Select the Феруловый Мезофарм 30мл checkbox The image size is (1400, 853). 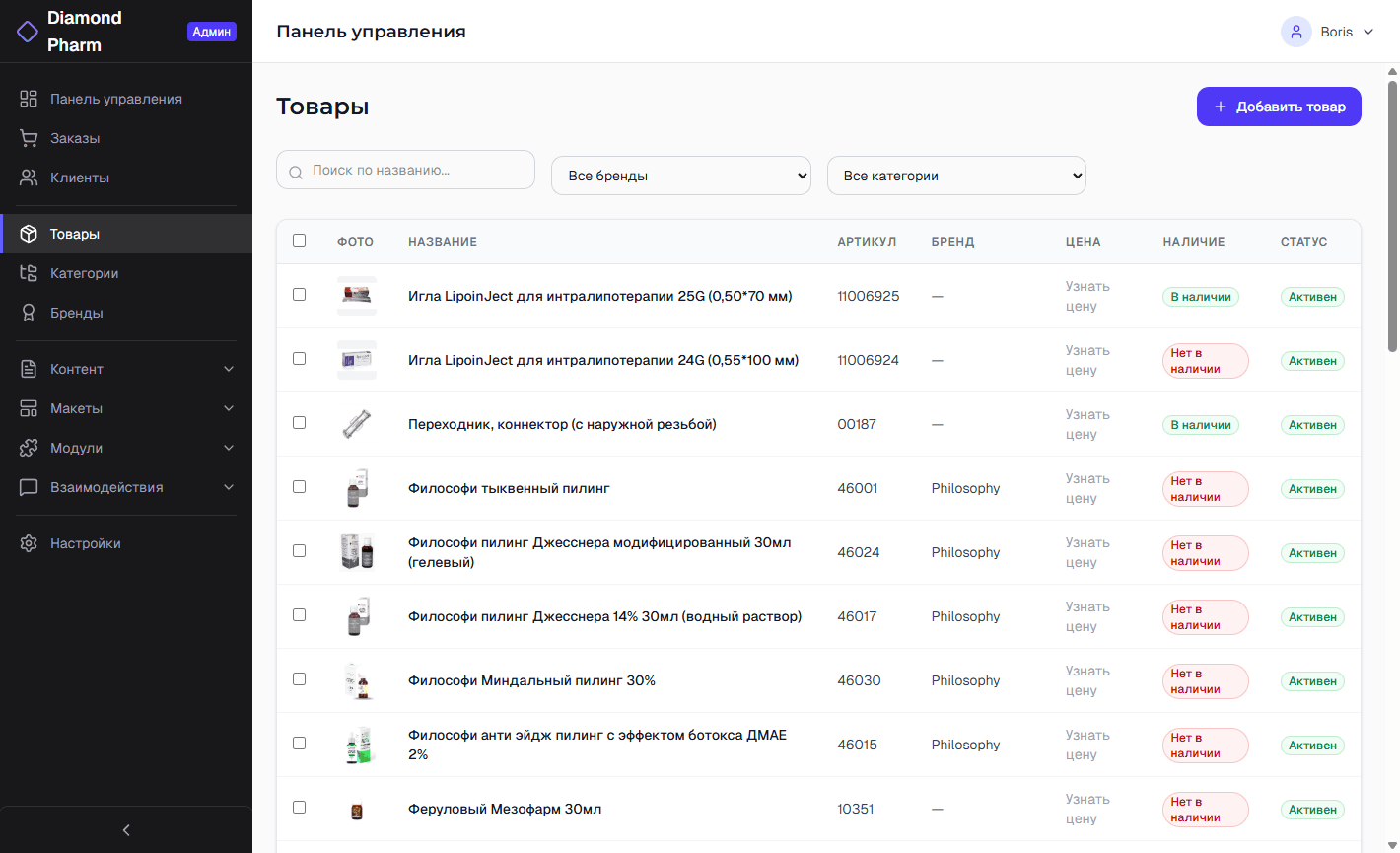tap(300, 808)
